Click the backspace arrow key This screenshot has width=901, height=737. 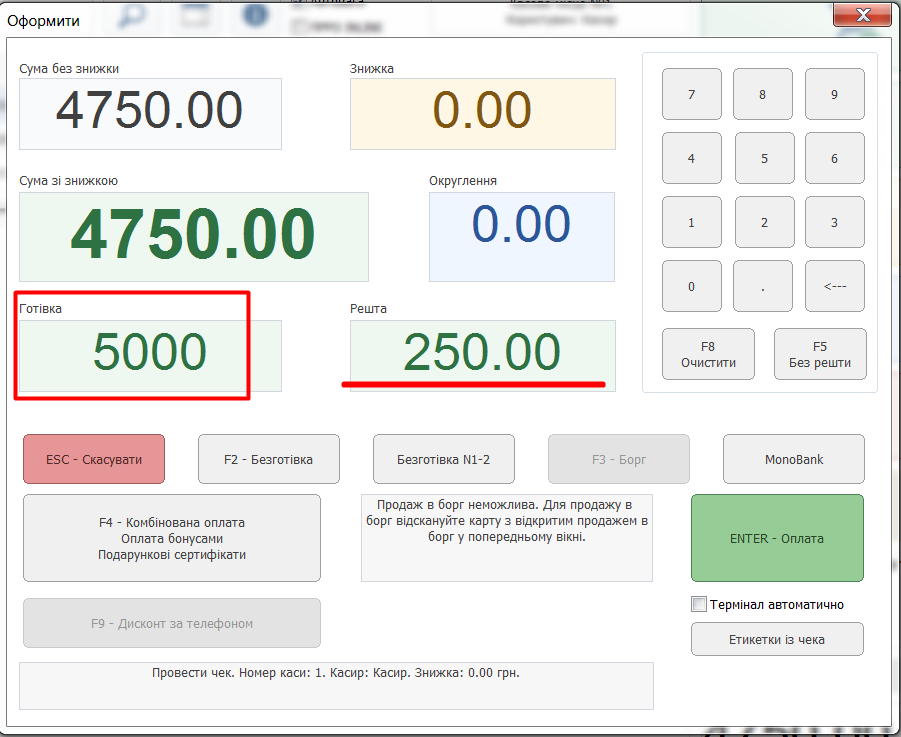coord(834,286)
